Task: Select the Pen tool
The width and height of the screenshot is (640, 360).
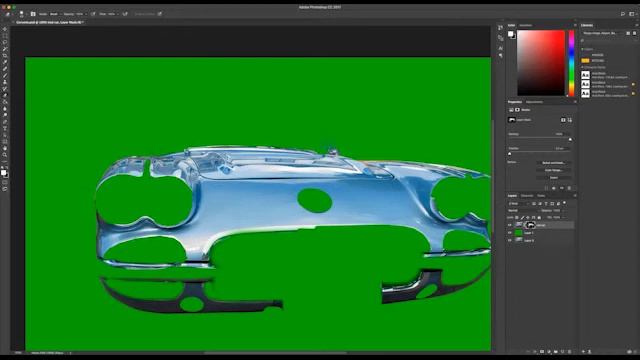Action: (5, 122)
